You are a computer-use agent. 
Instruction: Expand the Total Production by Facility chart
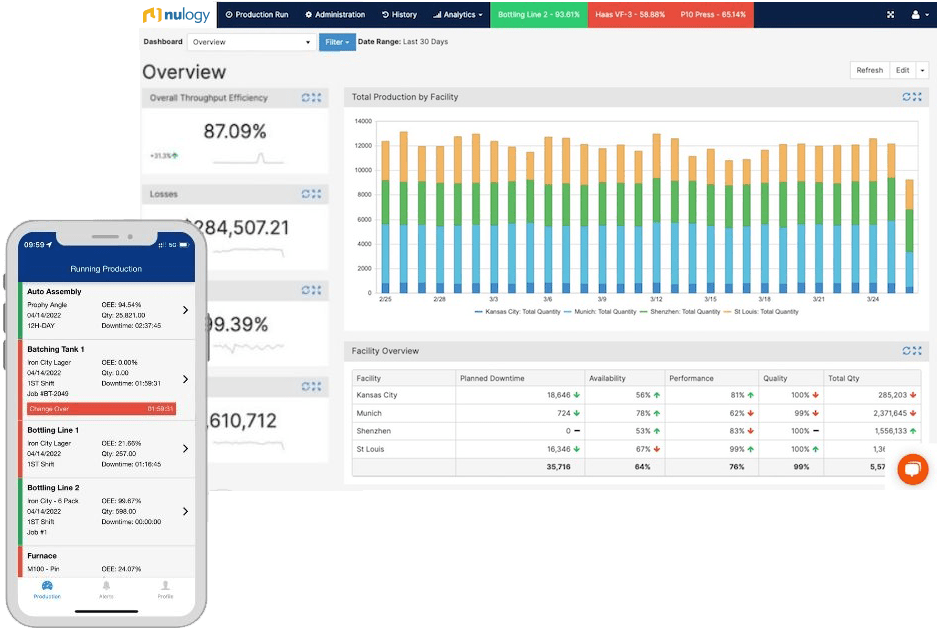[917, 97]
